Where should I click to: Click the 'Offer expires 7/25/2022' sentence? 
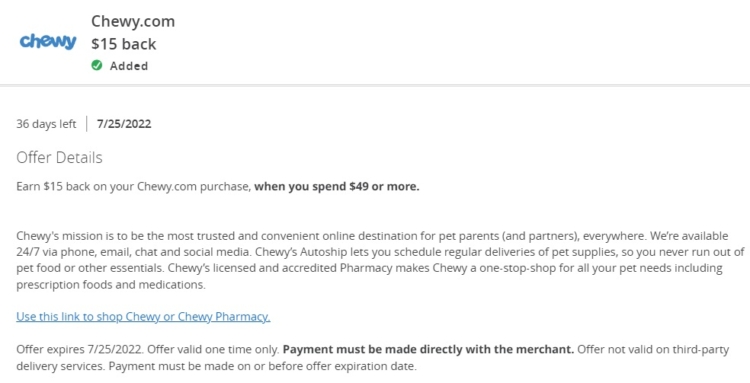click(x=80, y=350)
